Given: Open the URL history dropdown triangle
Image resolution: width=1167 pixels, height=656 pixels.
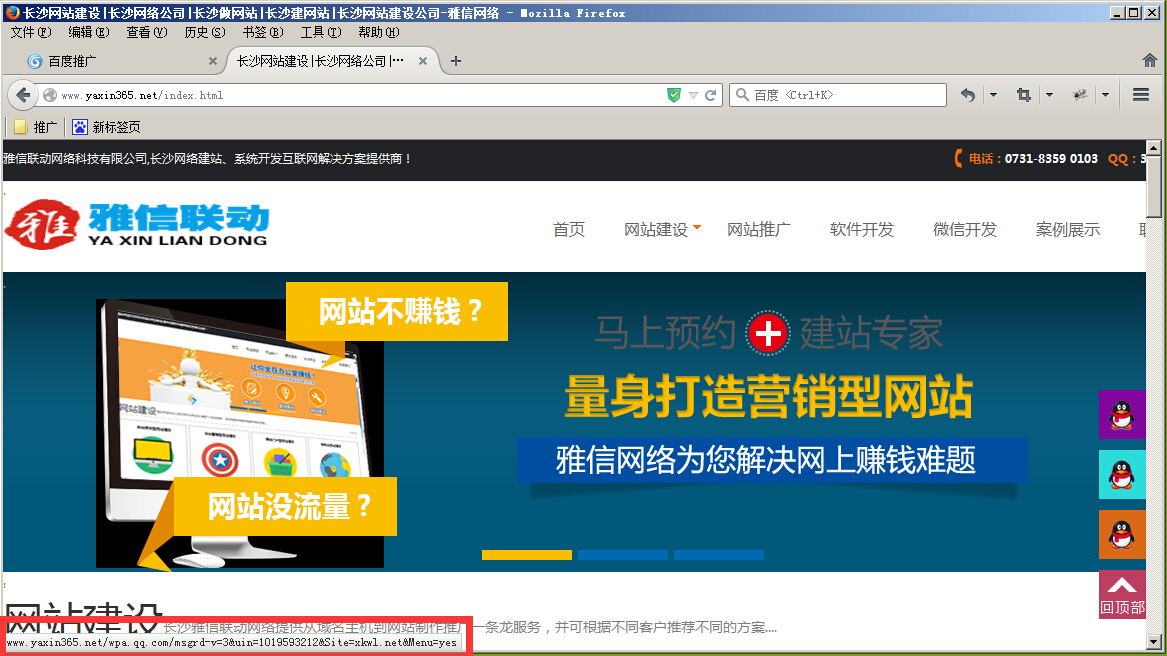Looking at the screenshot, I should point(693,96).
